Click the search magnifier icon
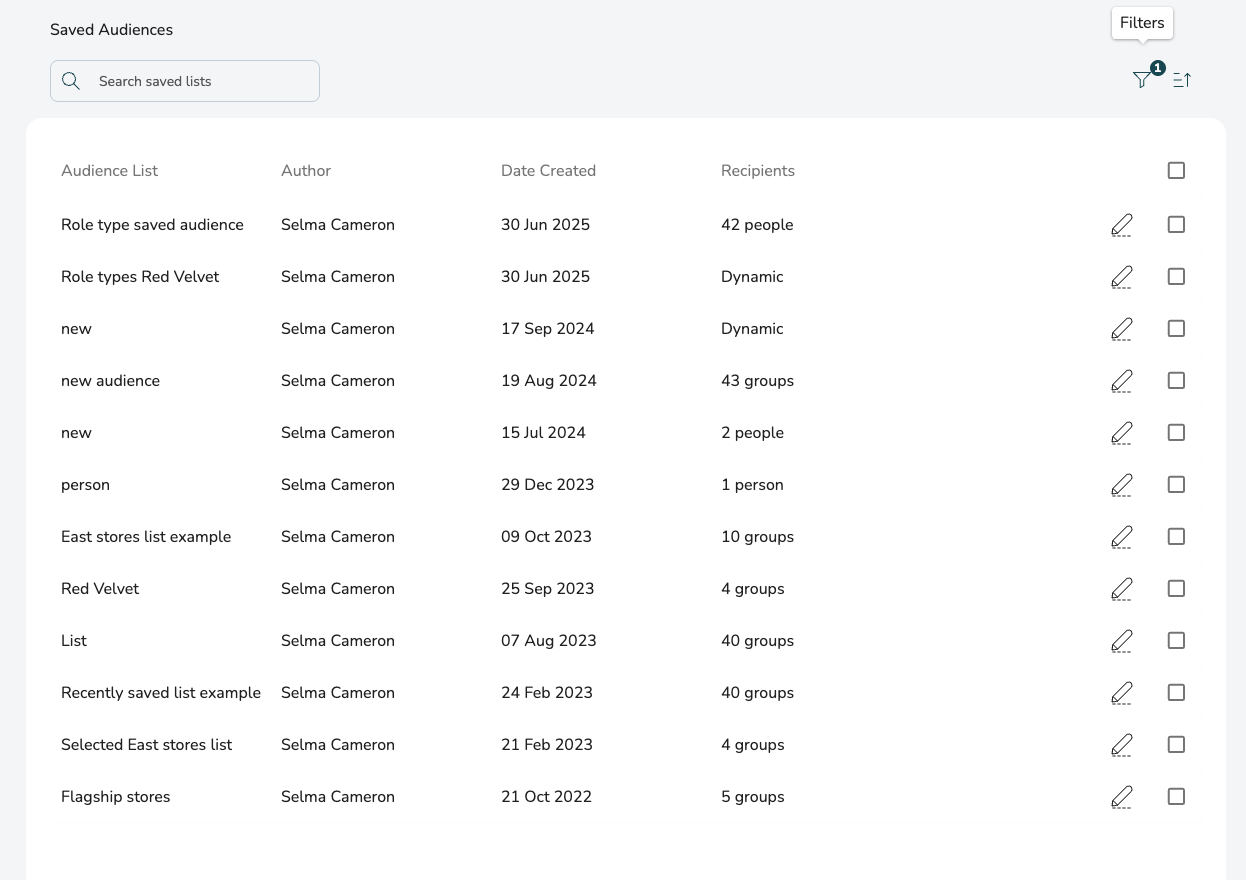The width and height of the screenshot is (1246, 880). click(x=71, y=81)
